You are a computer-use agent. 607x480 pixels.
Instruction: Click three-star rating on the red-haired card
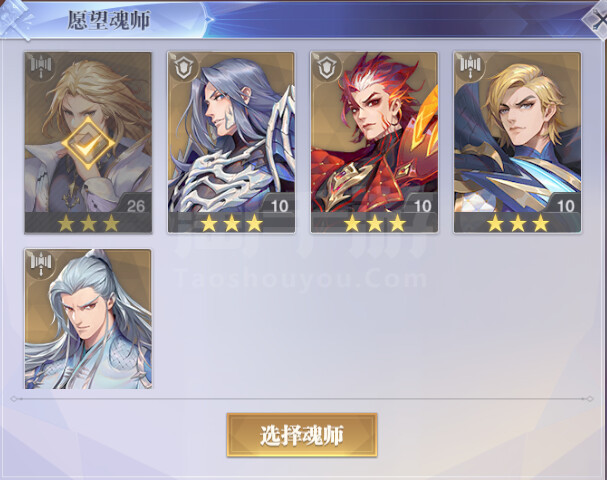click(375, 223)
